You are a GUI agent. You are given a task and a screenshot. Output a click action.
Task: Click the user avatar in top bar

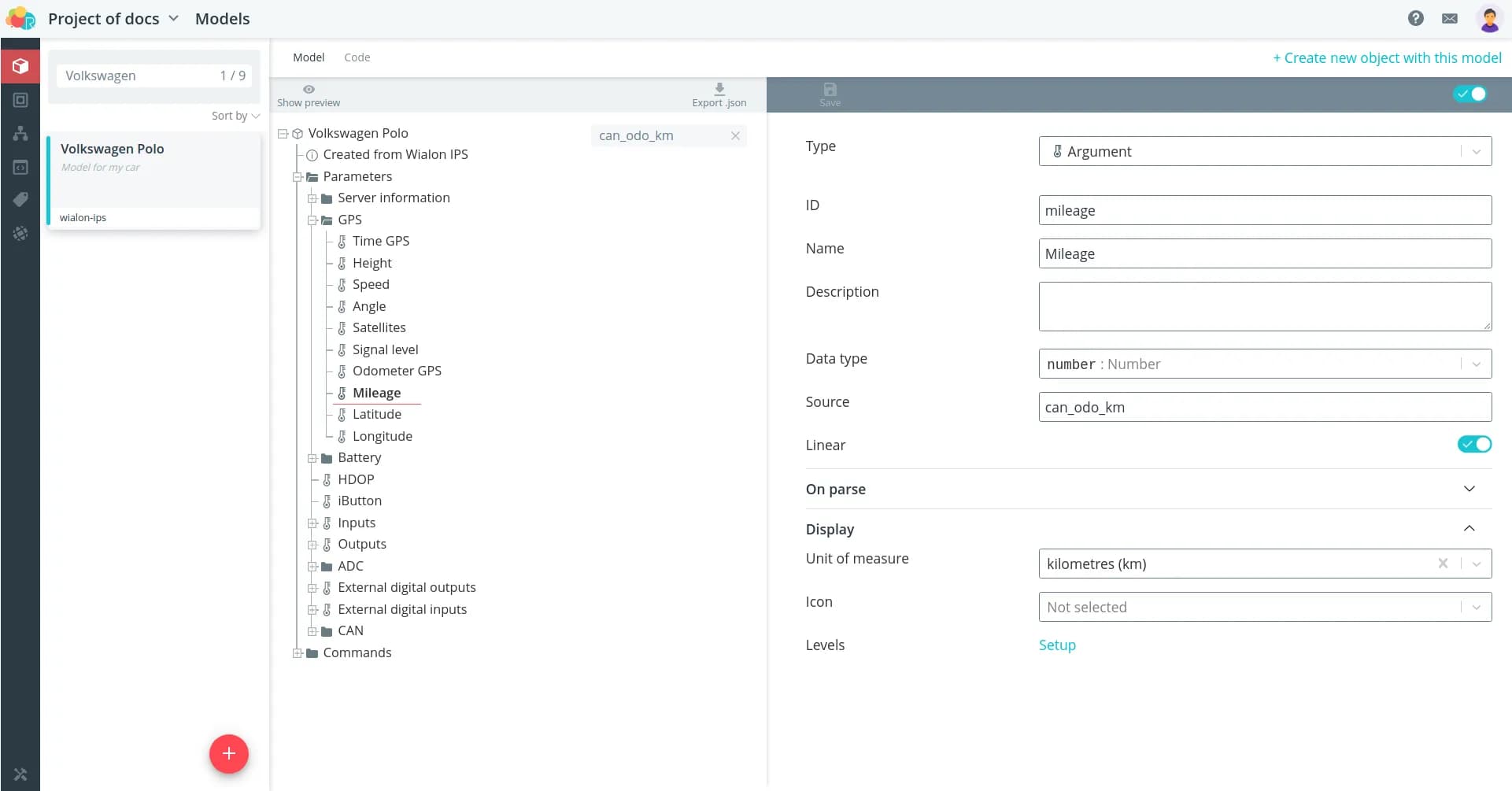(1488, 18)
